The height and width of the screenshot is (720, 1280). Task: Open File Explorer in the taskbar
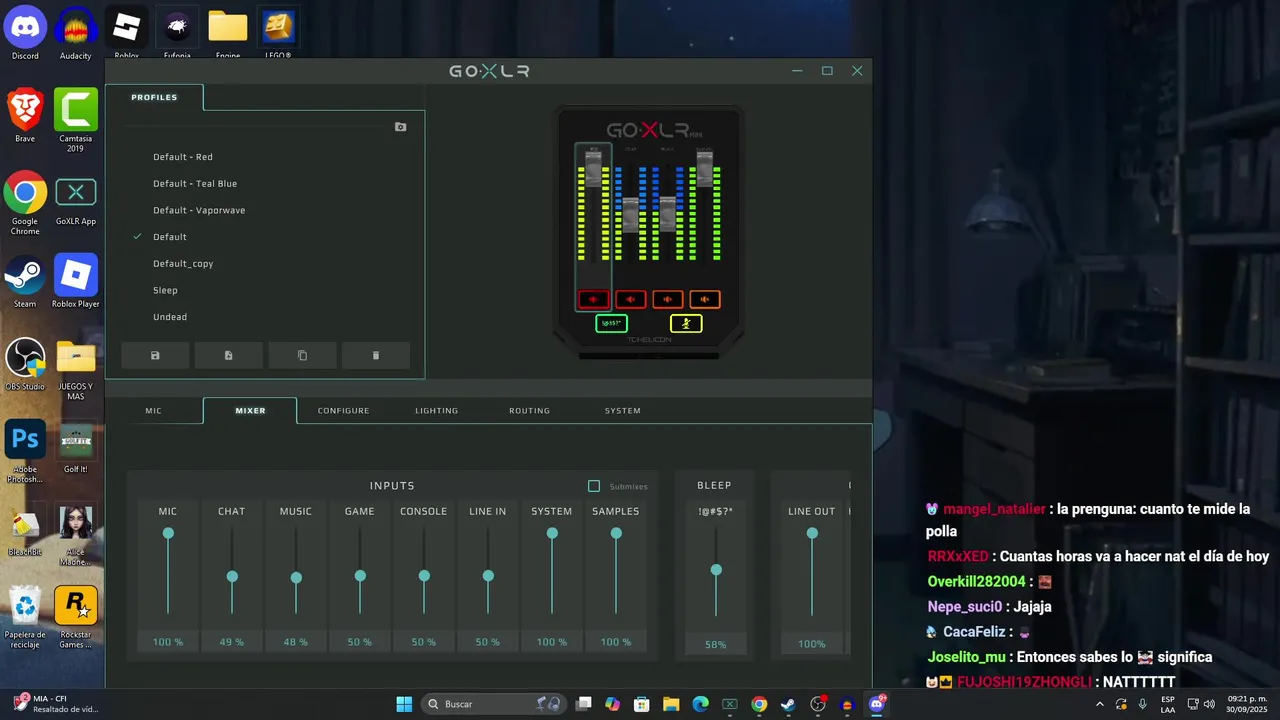tap(671, 704)
